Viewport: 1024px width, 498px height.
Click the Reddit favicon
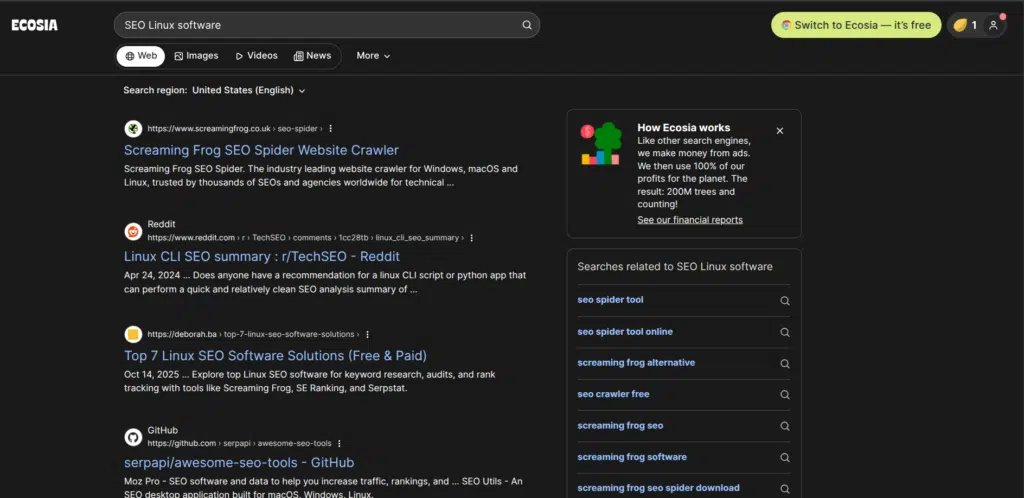pyautogui.click(x=133, y=231)
